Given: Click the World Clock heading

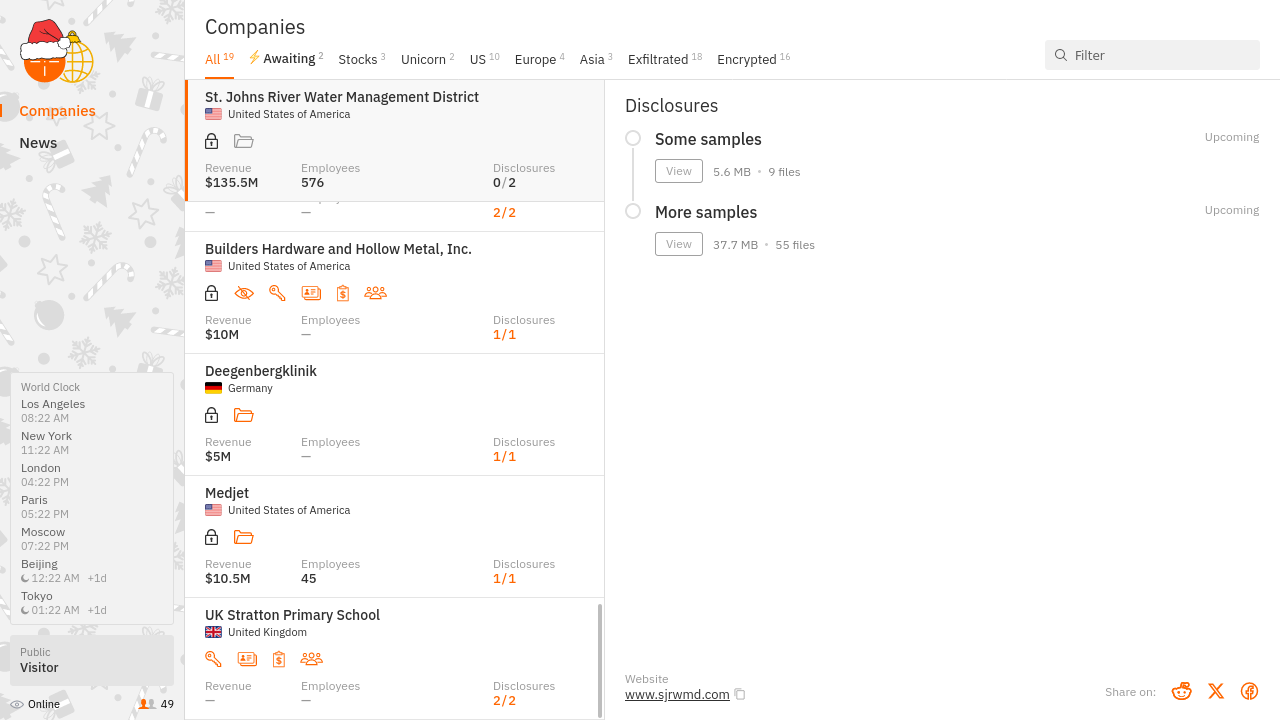Looking at the screenshot, I should [50, 387].
